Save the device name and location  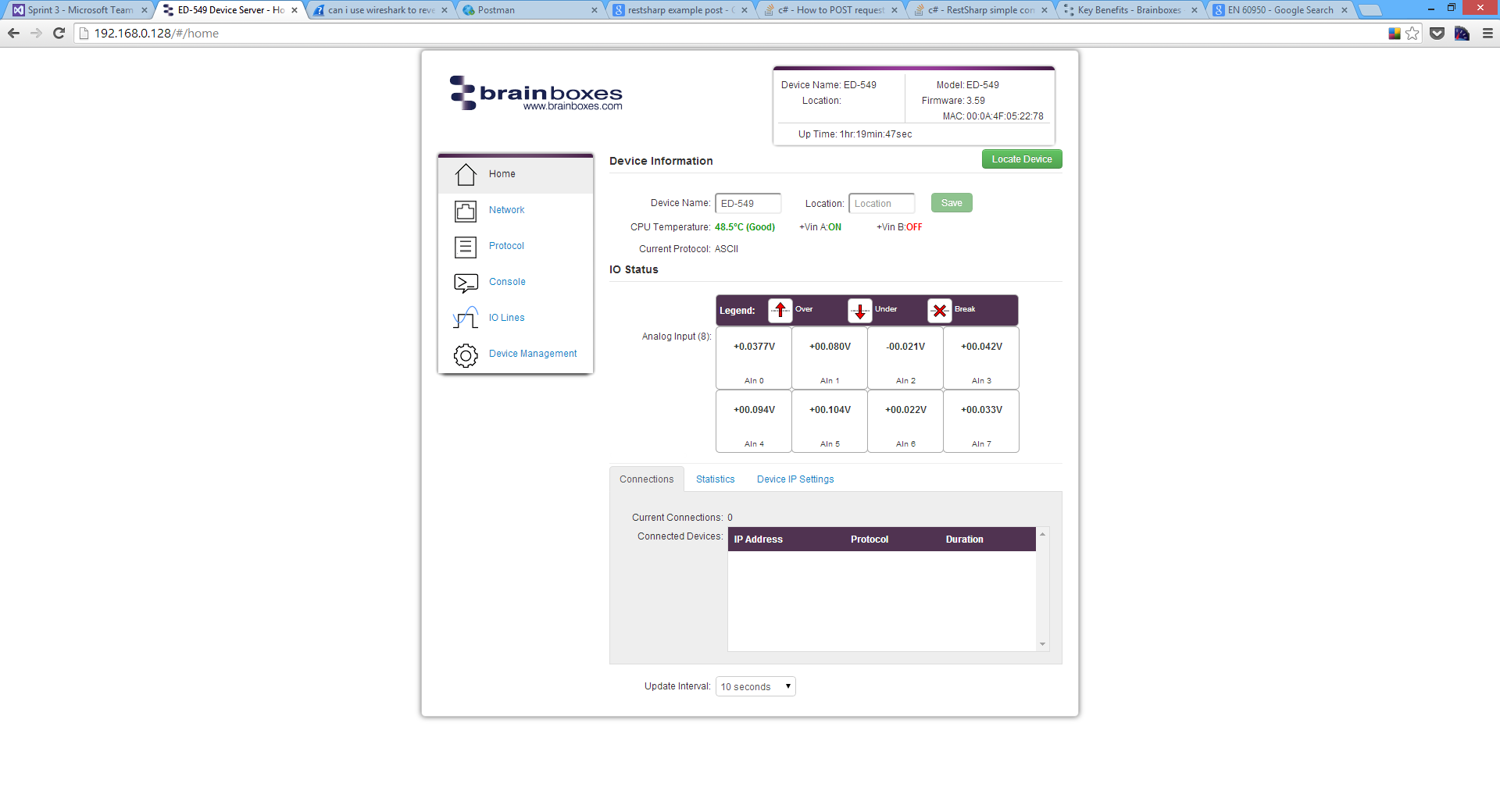(951, 202)
